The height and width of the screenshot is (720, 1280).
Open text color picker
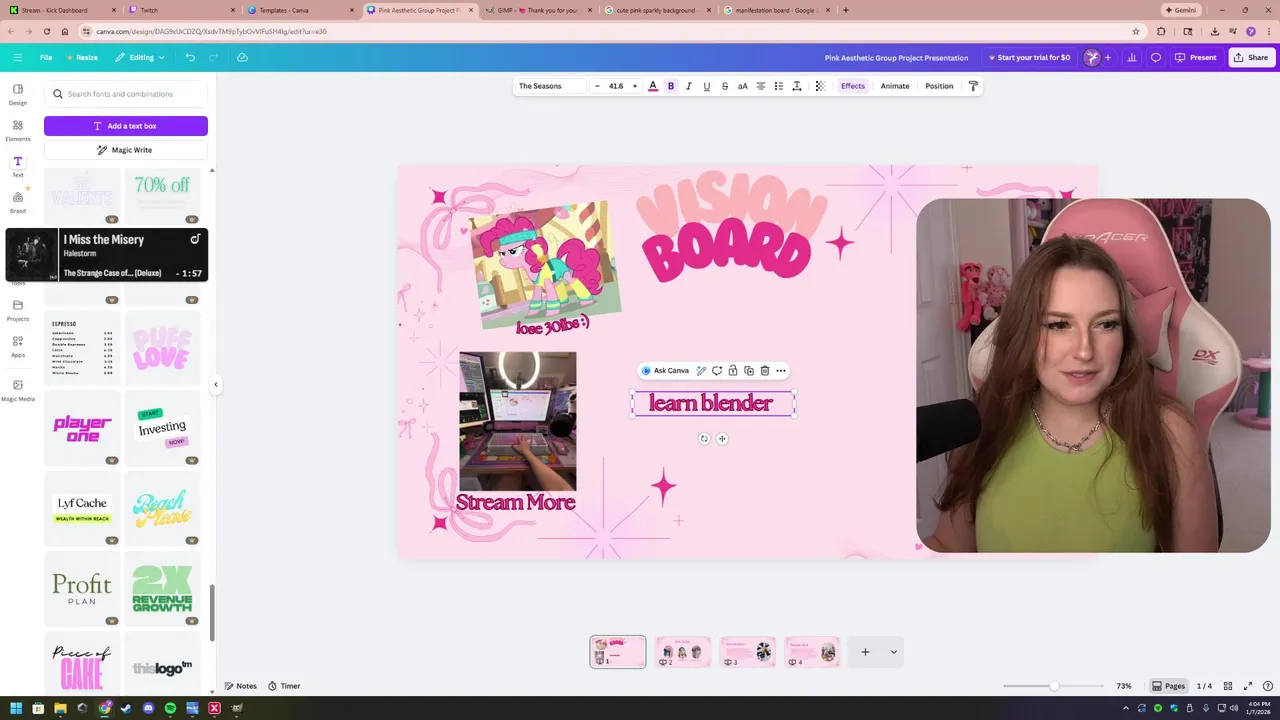pyautogui.click(x=653, y=86)
